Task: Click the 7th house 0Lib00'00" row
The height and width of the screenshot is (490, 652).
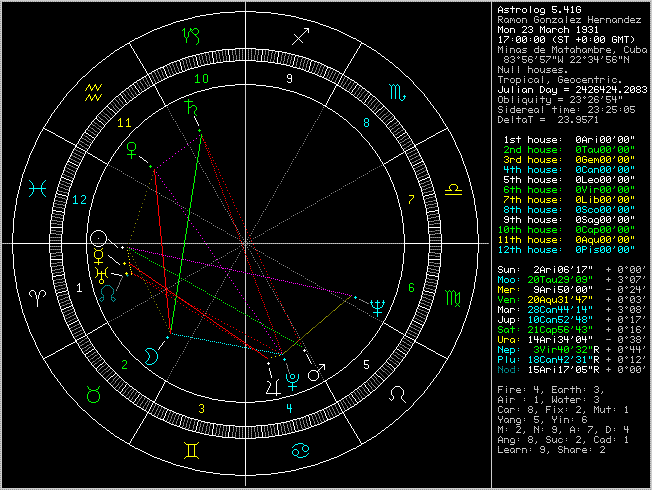Action: [x=569, y=200]
